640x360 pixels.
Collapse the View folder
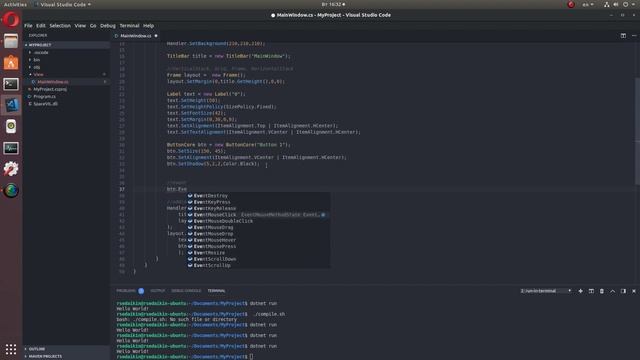coord(38,75)
